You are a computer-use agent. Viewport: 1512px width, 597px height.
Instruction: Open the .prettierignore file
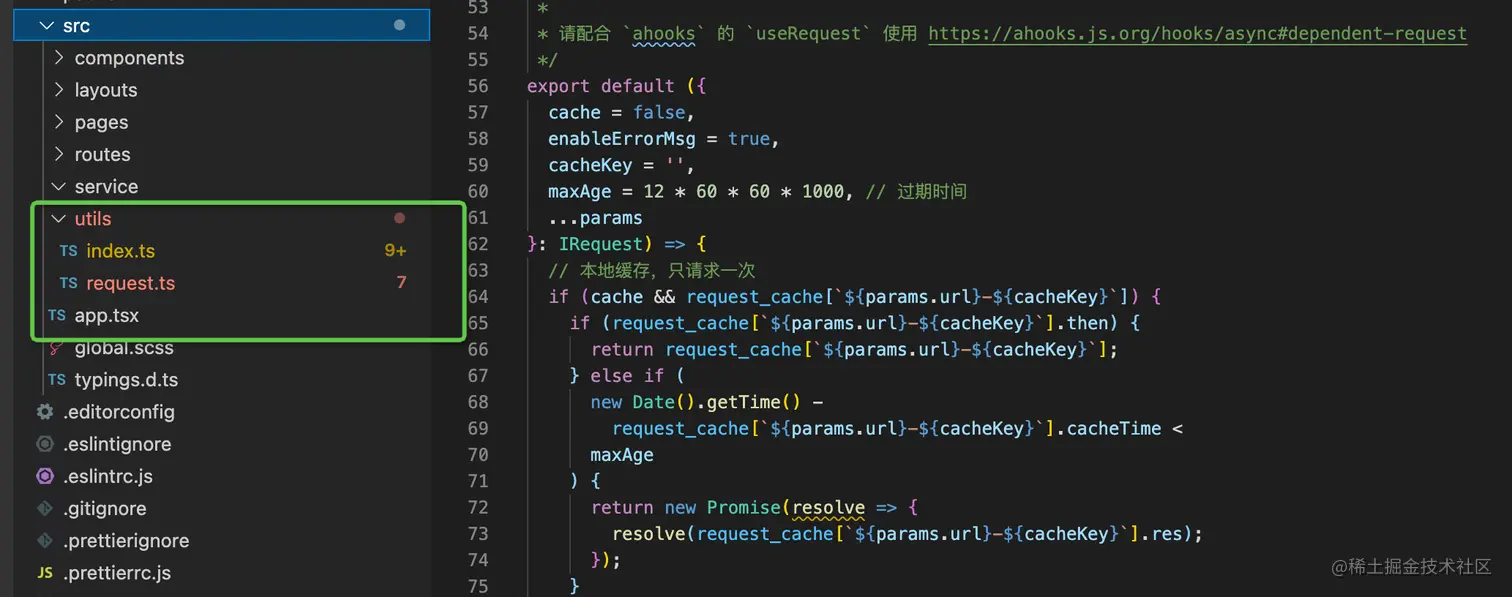[125, 540]
